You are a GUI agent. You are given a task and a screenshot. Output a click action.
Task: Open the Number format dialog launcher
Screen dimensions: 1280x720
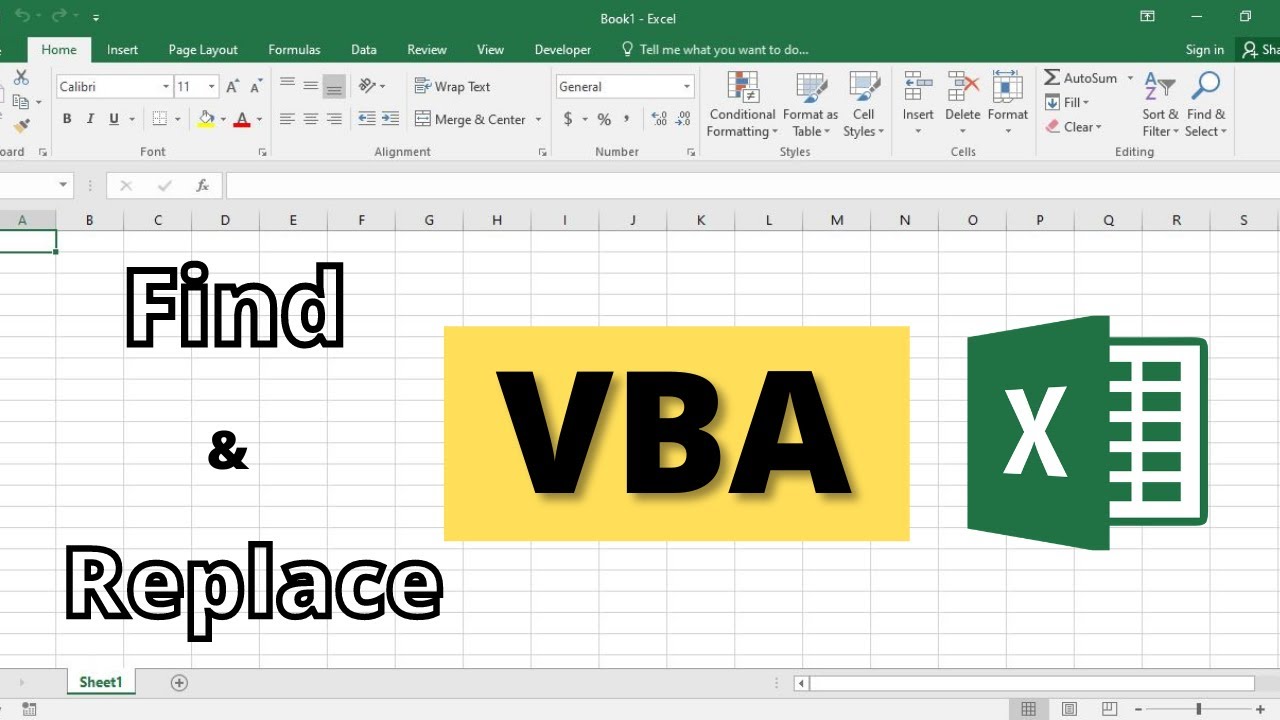691,152
